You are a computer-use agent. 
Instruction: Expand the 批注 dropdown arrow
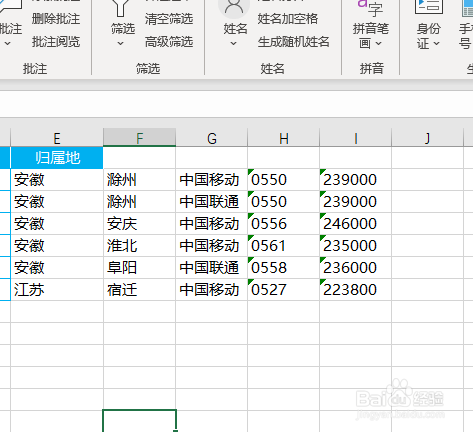(7, 44)
